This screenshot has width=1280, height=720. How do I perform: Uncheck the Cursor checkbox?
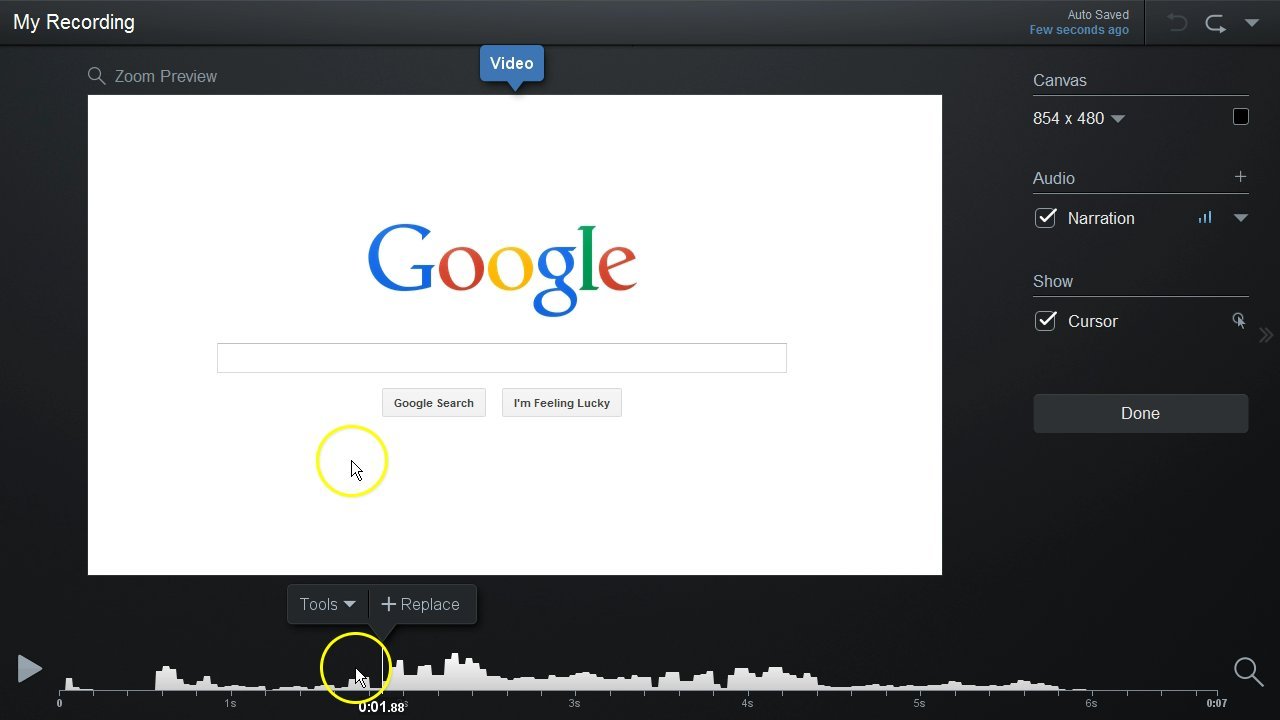pos(1045,321)
